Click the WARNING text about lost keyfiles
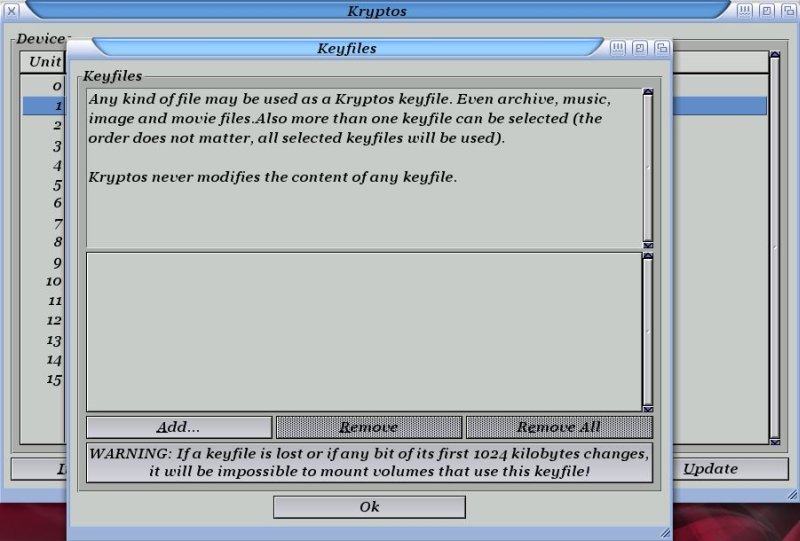 (369, 462)
